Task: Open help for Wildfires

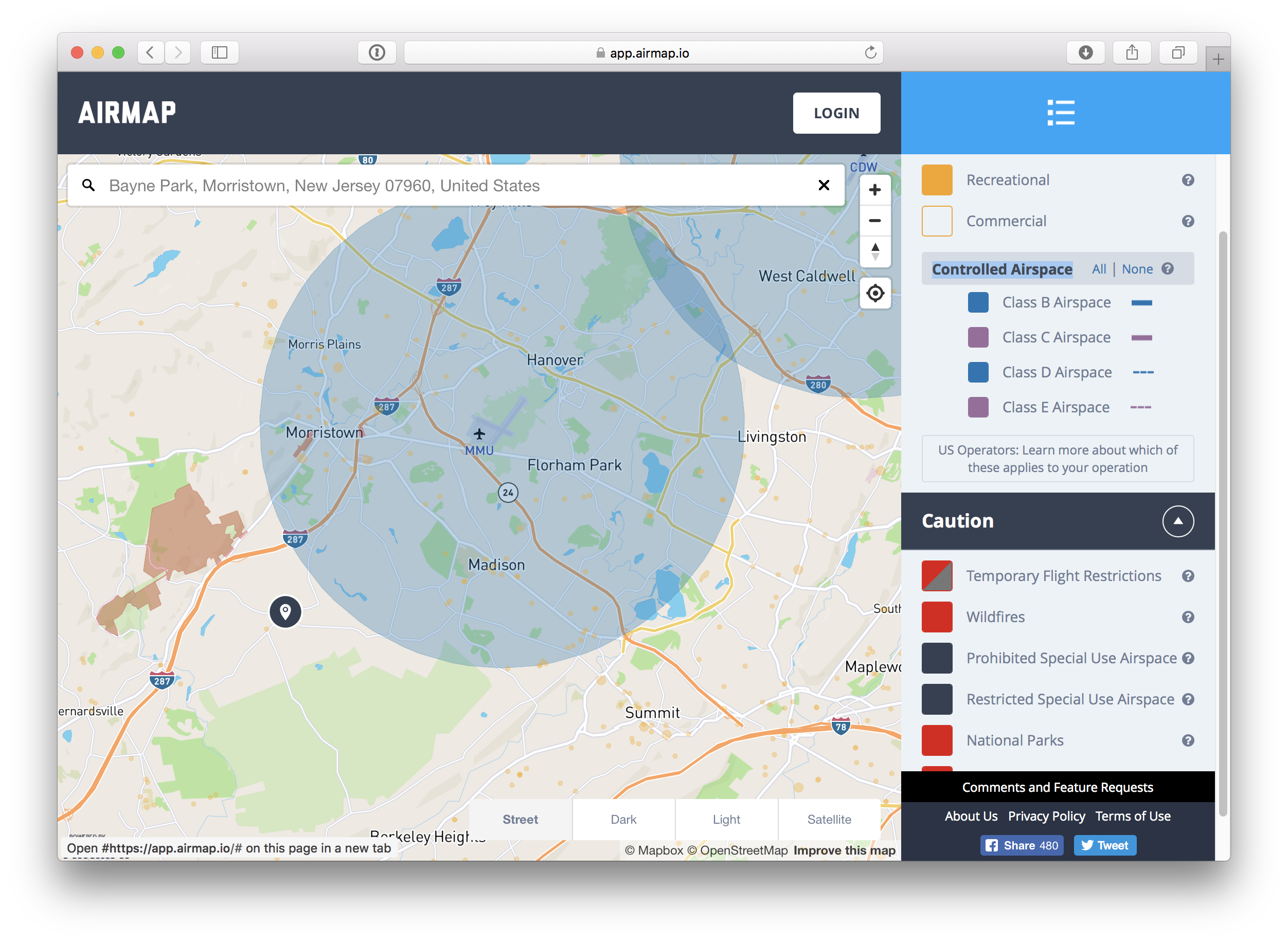Action: click(x=1188, y=617)
